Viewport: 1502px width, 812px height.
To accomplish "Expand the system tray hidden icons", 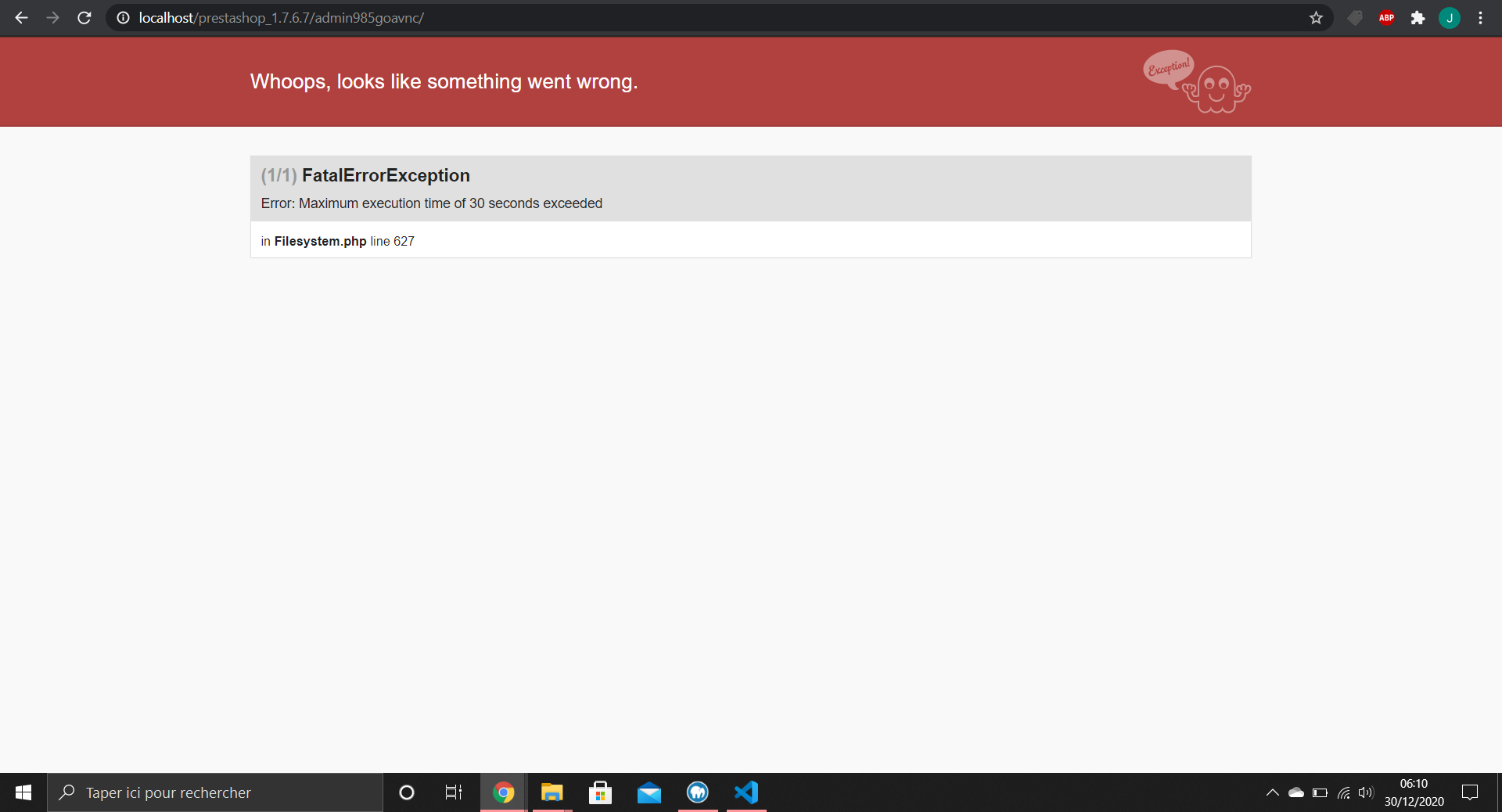I will (x=1273, y=792).
